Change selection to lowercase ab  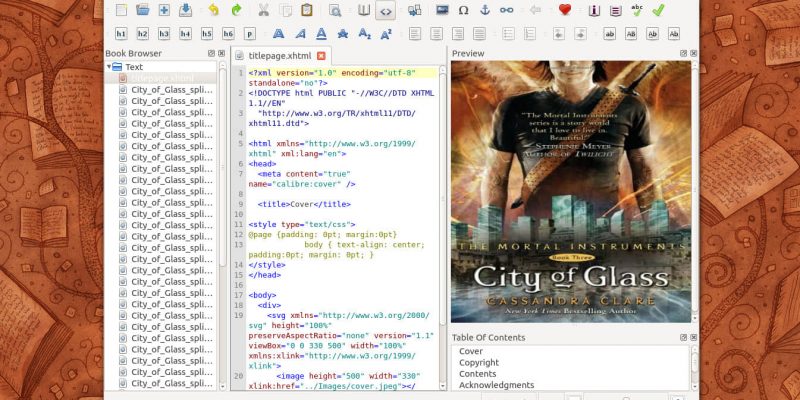tap(609, 34)
